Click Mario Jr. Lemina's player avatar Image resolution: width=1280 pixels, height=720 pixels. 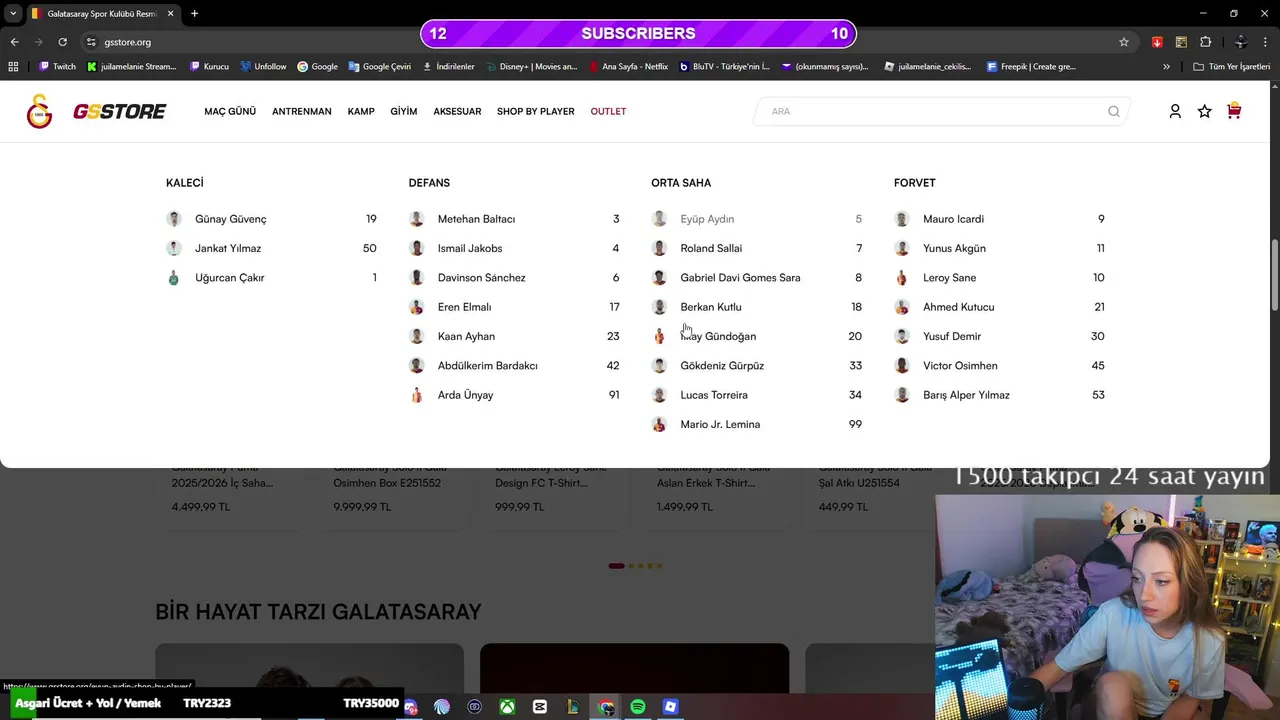click(659, 425)
